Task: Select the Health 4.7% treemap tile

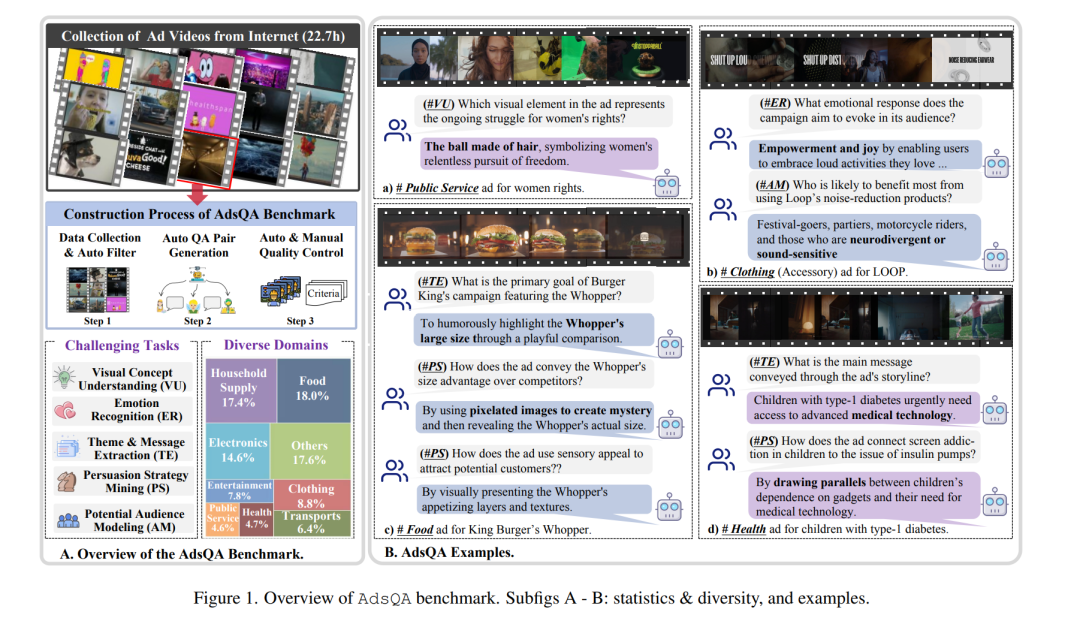Action: [256, 520]
